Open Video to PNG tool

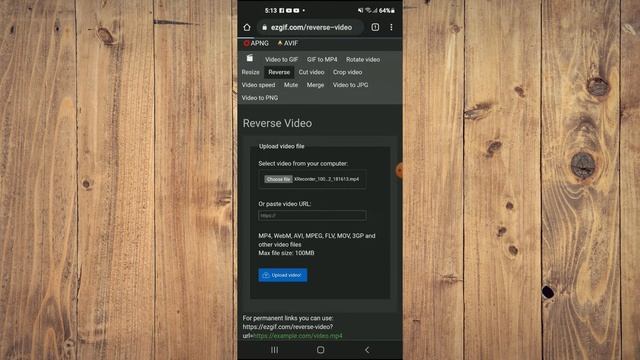[260, 98]
